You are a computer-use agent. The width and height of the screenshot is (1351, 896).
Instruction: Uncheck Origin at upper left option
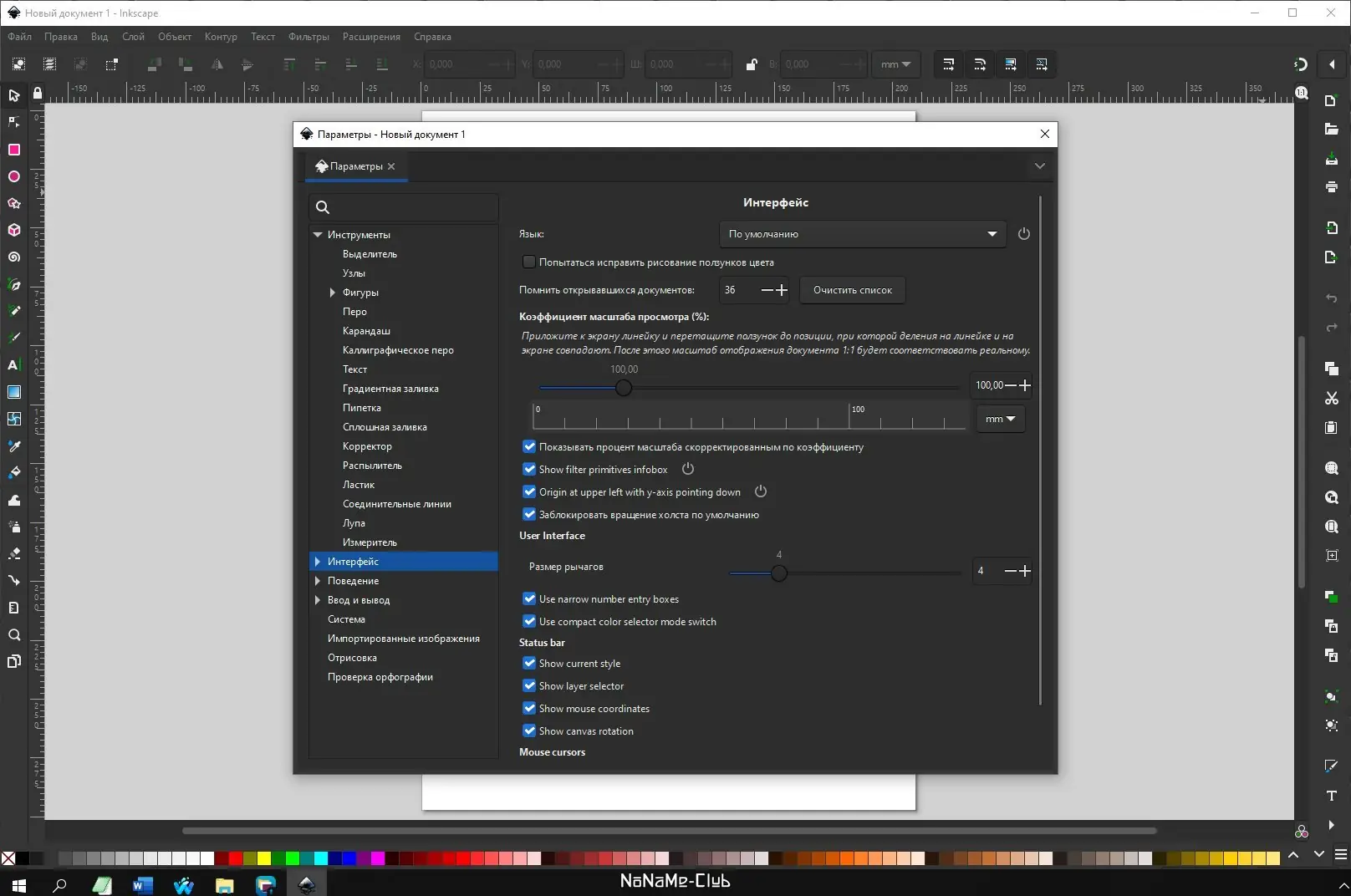(529, 491)
